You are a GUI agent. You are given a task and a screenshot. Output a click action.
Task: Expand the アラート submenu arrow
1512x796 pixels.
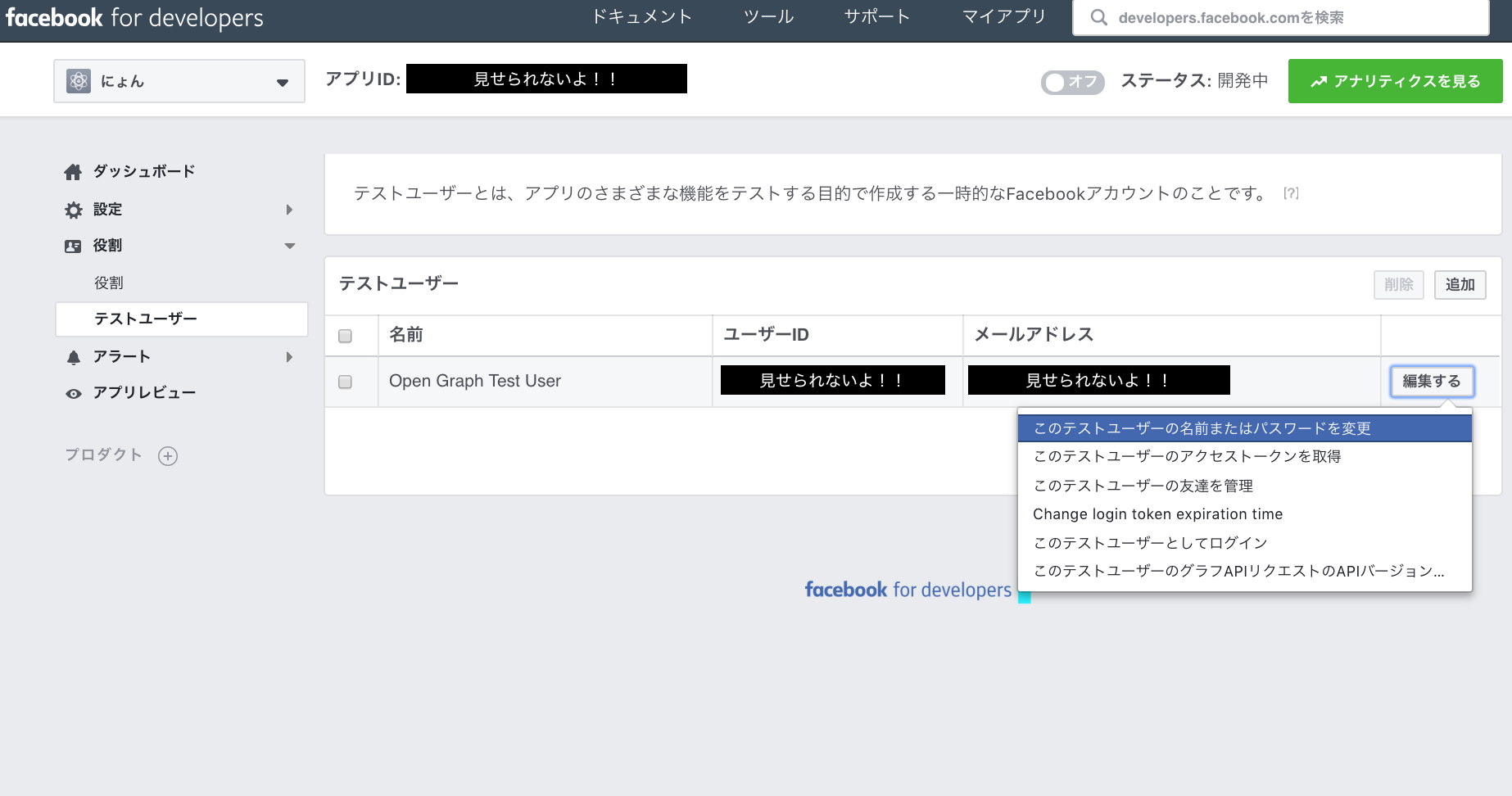[289, 357]
